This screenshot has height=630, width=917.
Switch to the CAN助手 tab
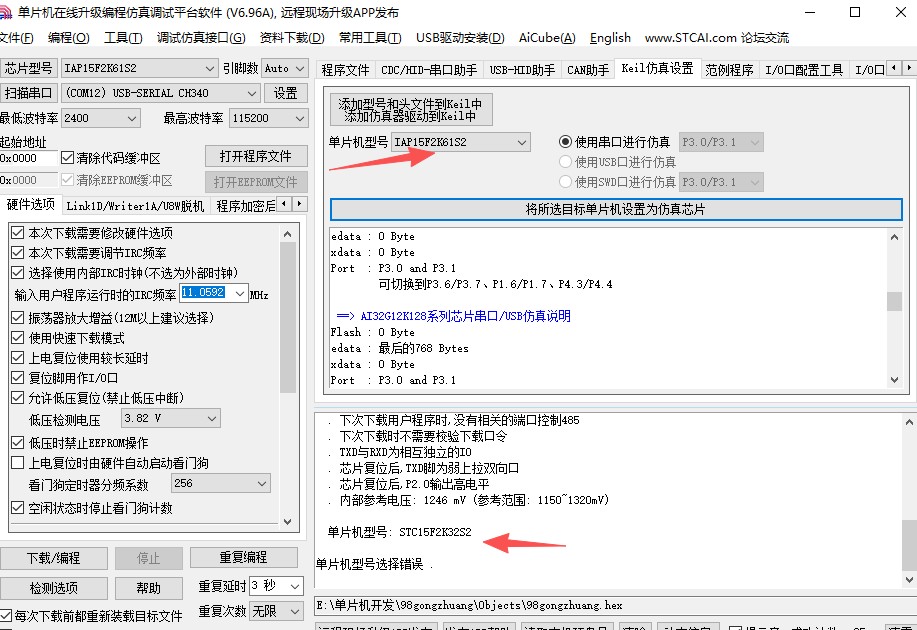tap(588, 70)
